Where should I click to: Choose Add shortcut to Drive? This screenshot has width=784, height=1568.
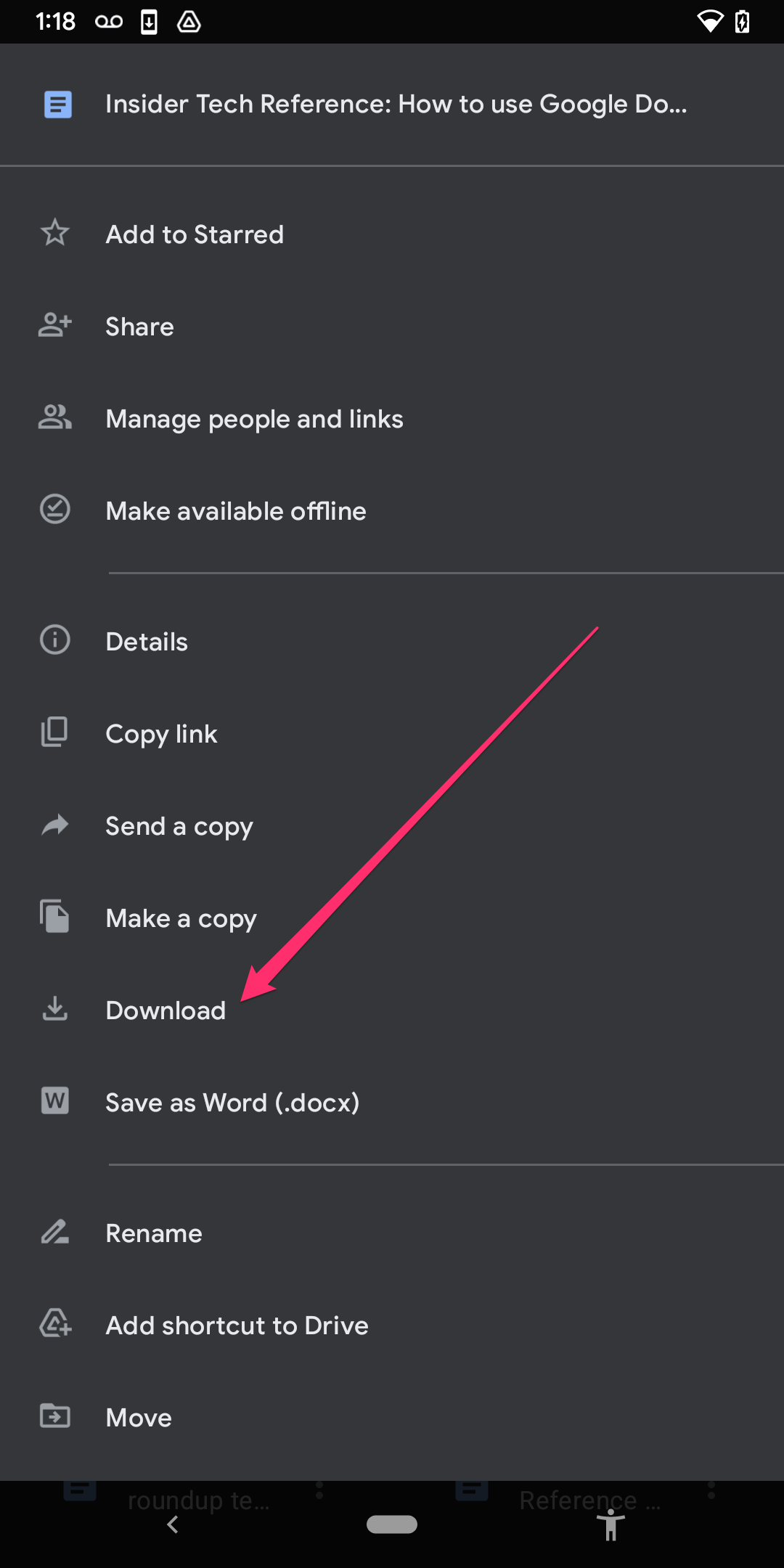point(392,1325)
